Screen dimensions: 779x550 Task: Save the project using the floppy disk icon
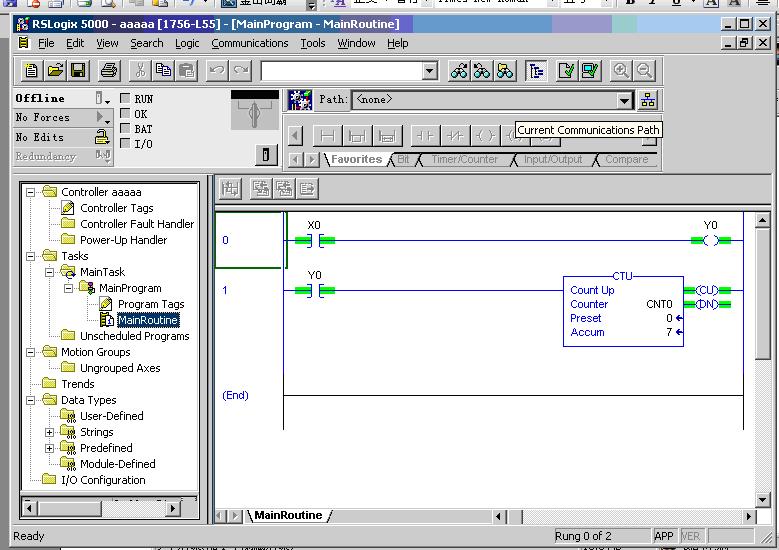(78, 70)
